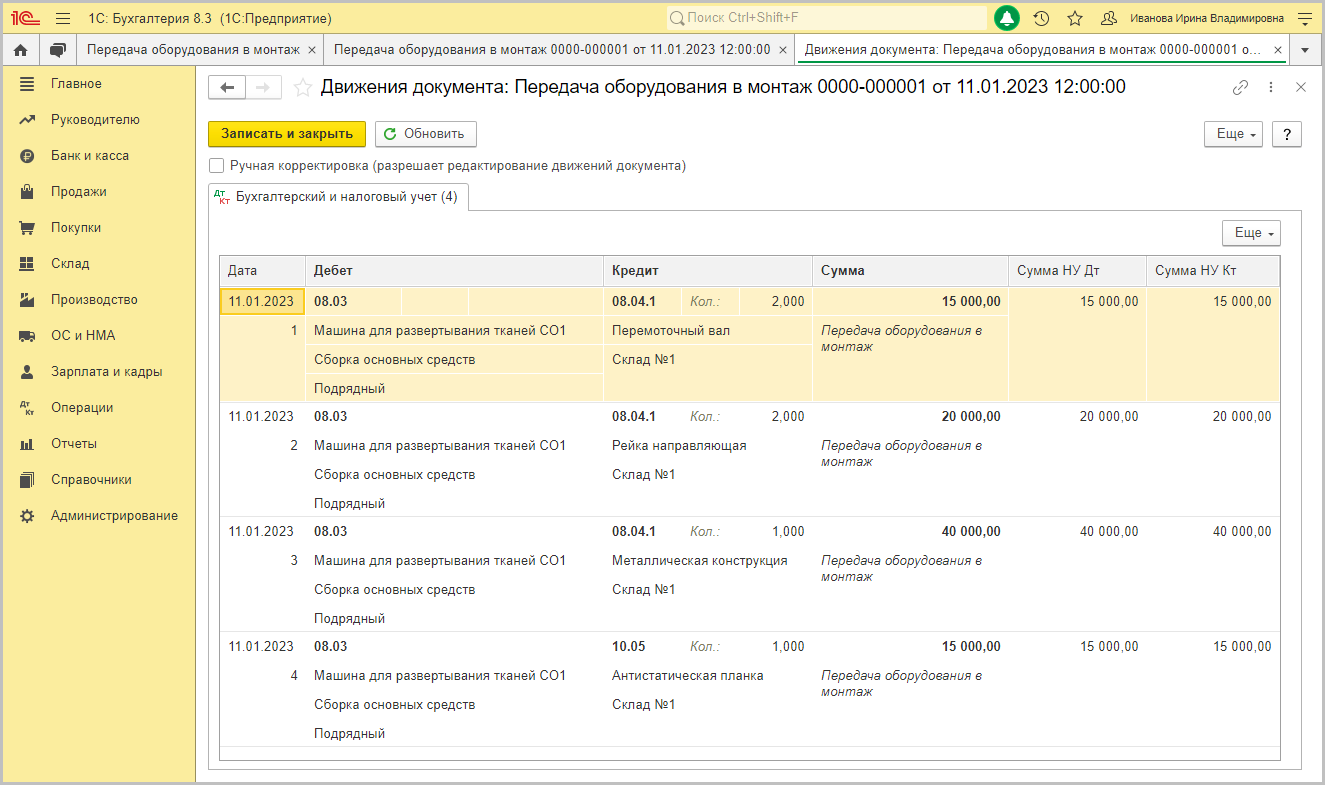Image resolution: width=1325 pixels, height=785 pixels.
Task: Click the Обновить button
Action: 426,134
